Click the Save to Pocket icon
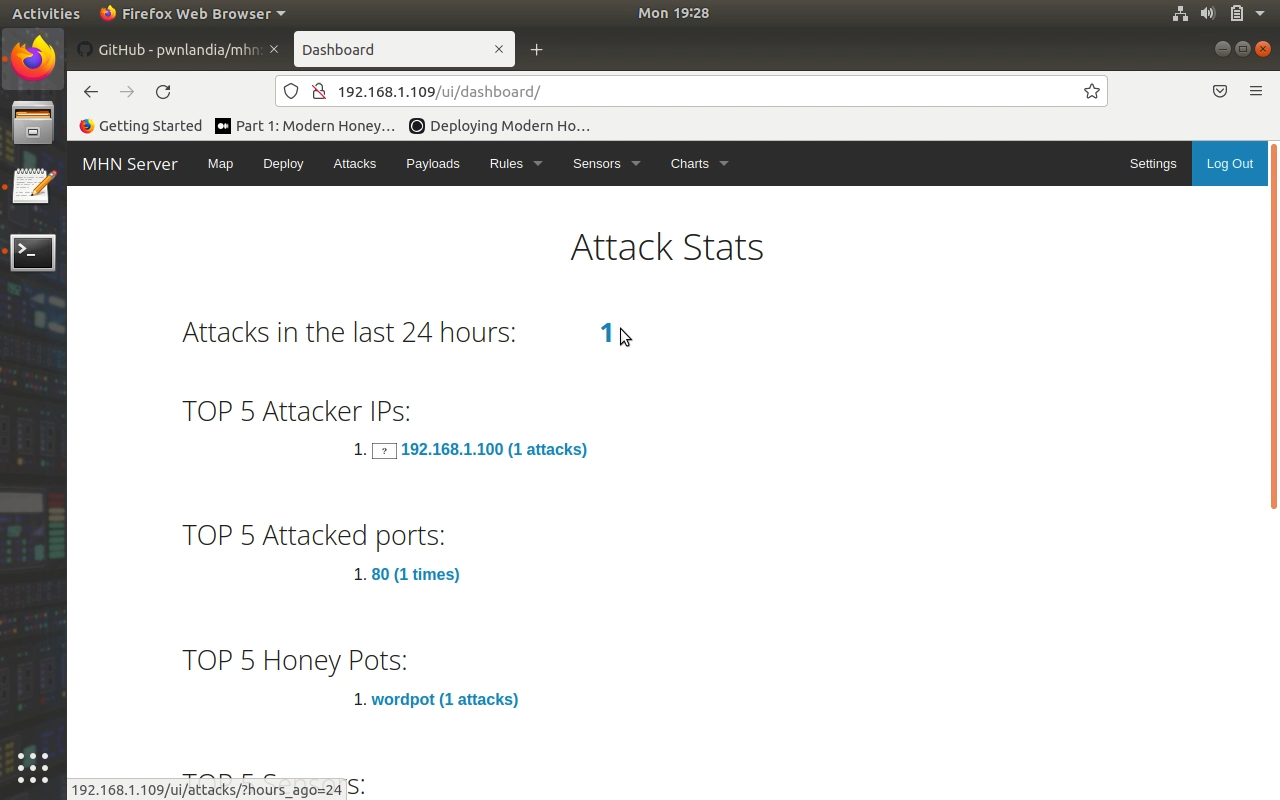This screenshot has height=800, width=1280. tap(1220, 92)
